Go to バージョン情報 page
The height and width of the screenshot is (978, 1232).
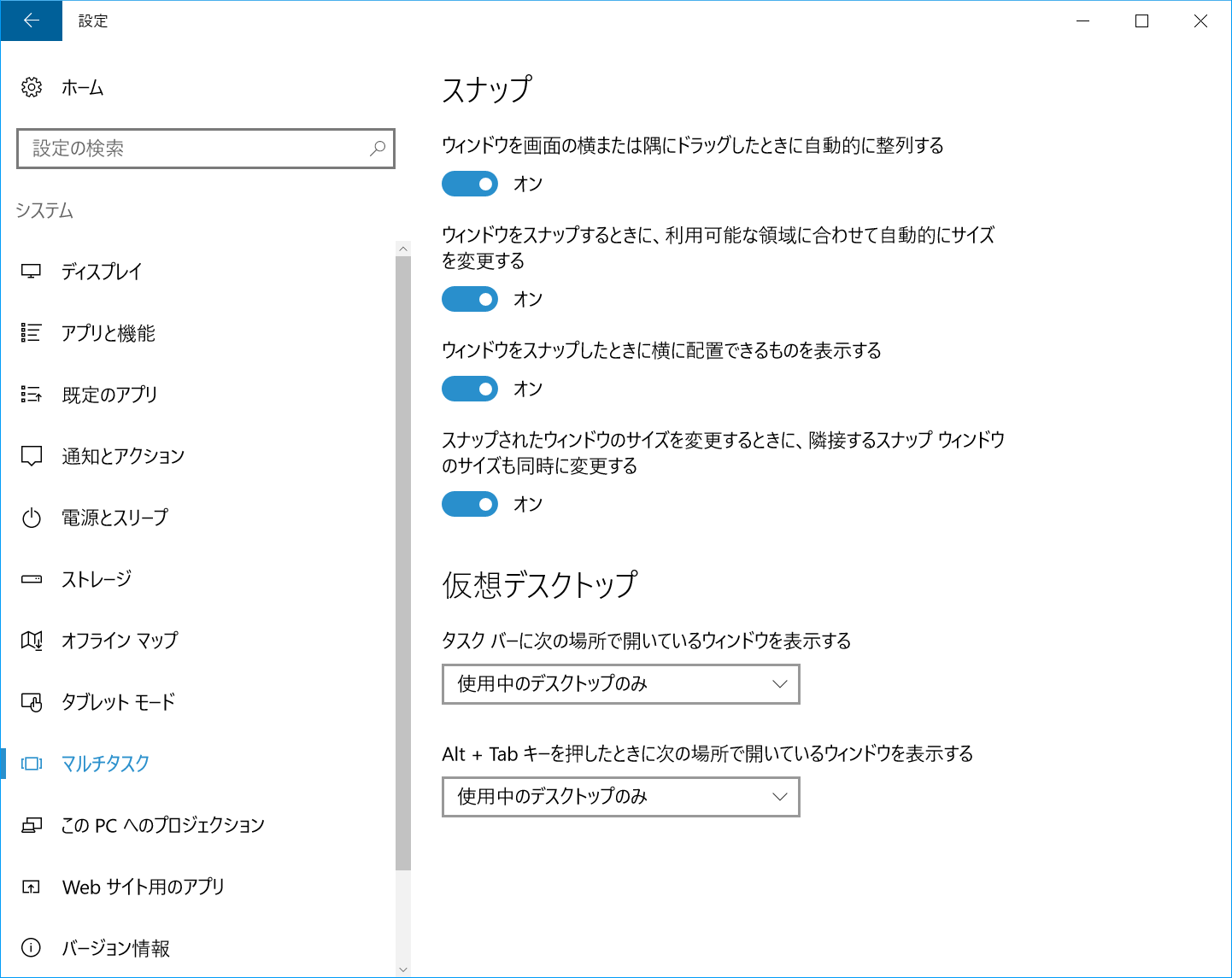coord(115,948)
